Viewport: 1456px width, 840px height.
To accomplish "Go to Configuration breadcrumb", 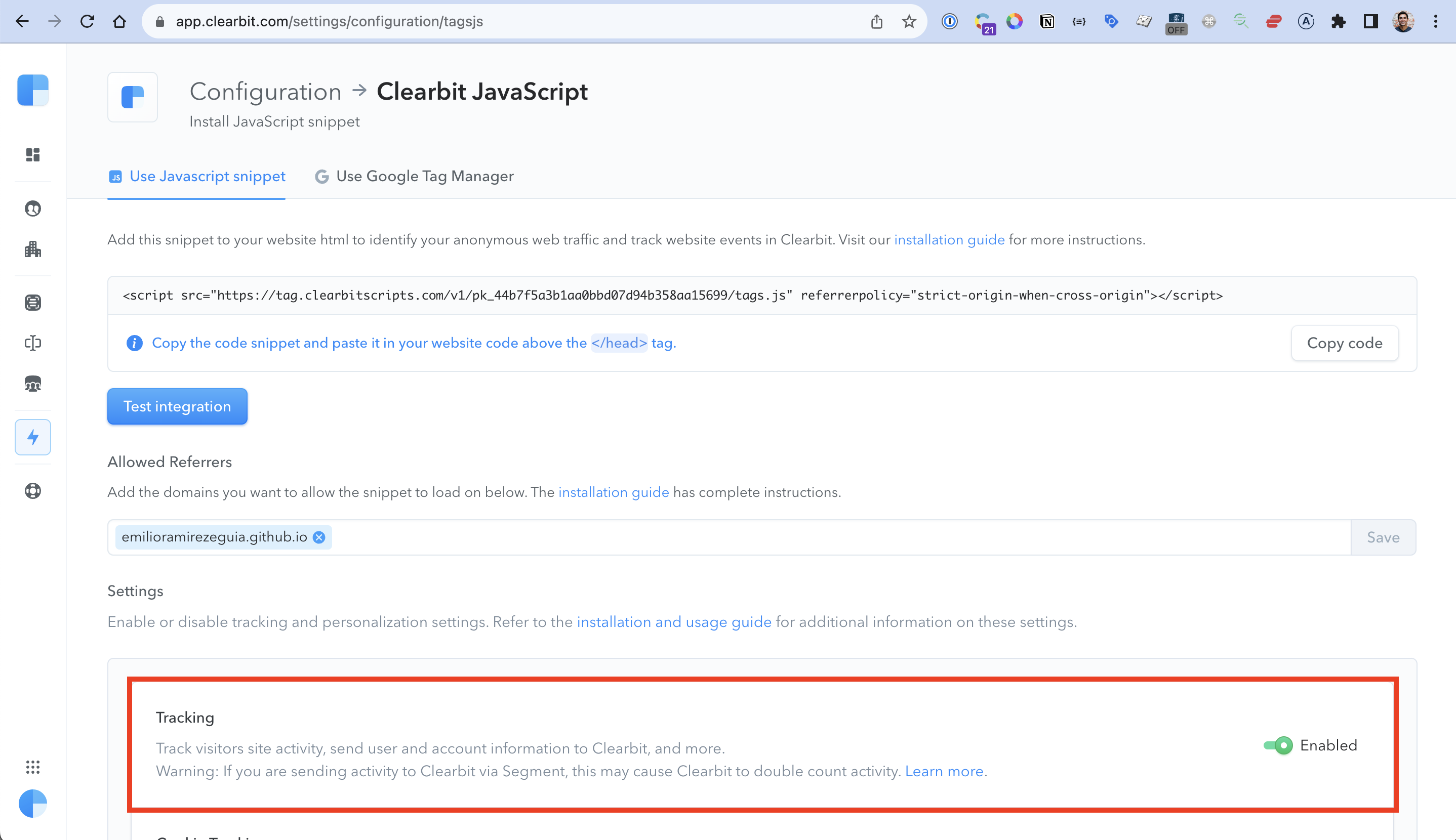I will click(265, 91).
